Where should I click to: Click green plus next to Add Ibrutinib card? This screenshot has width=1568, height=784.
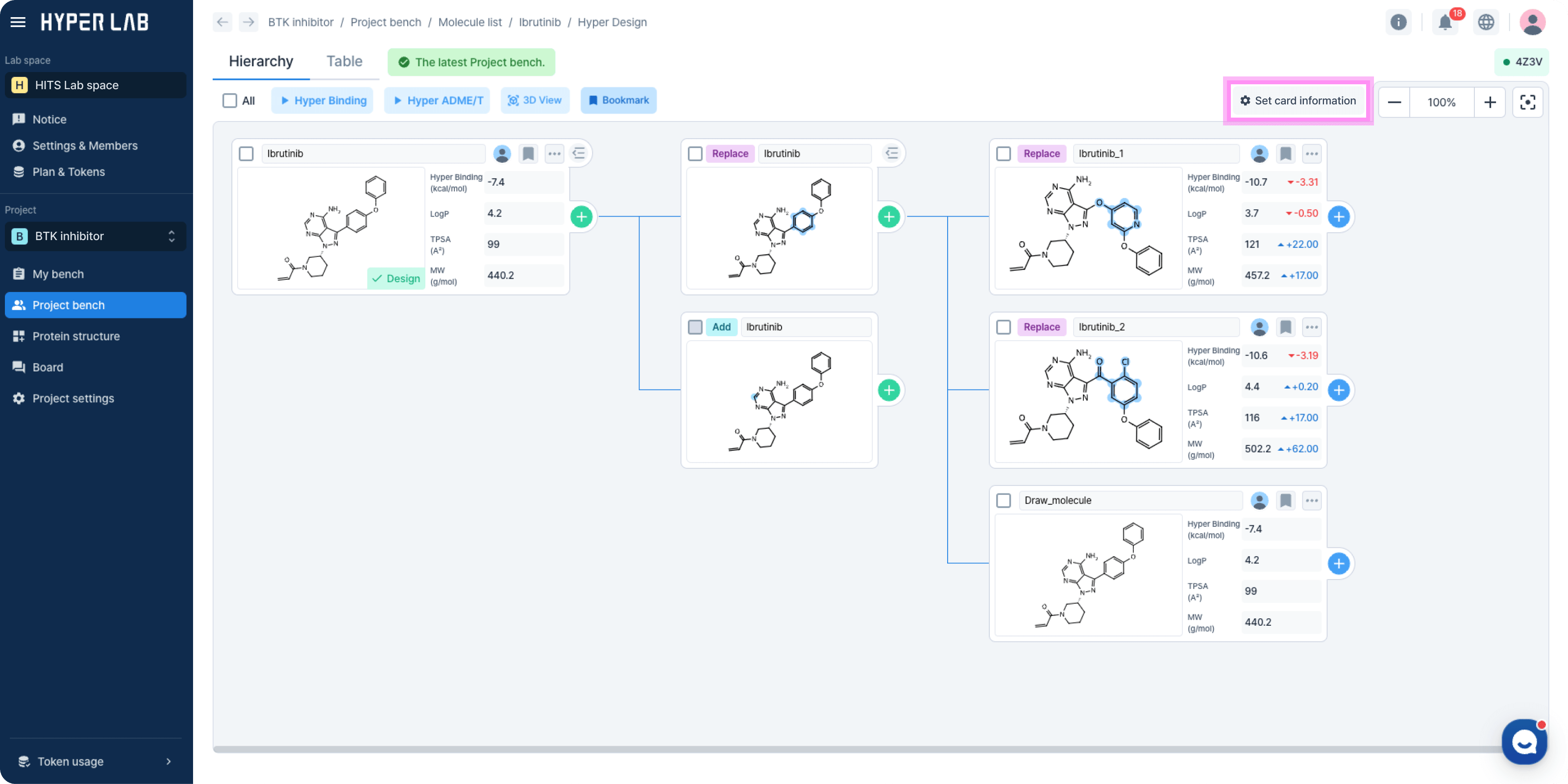tap(889, 390)
